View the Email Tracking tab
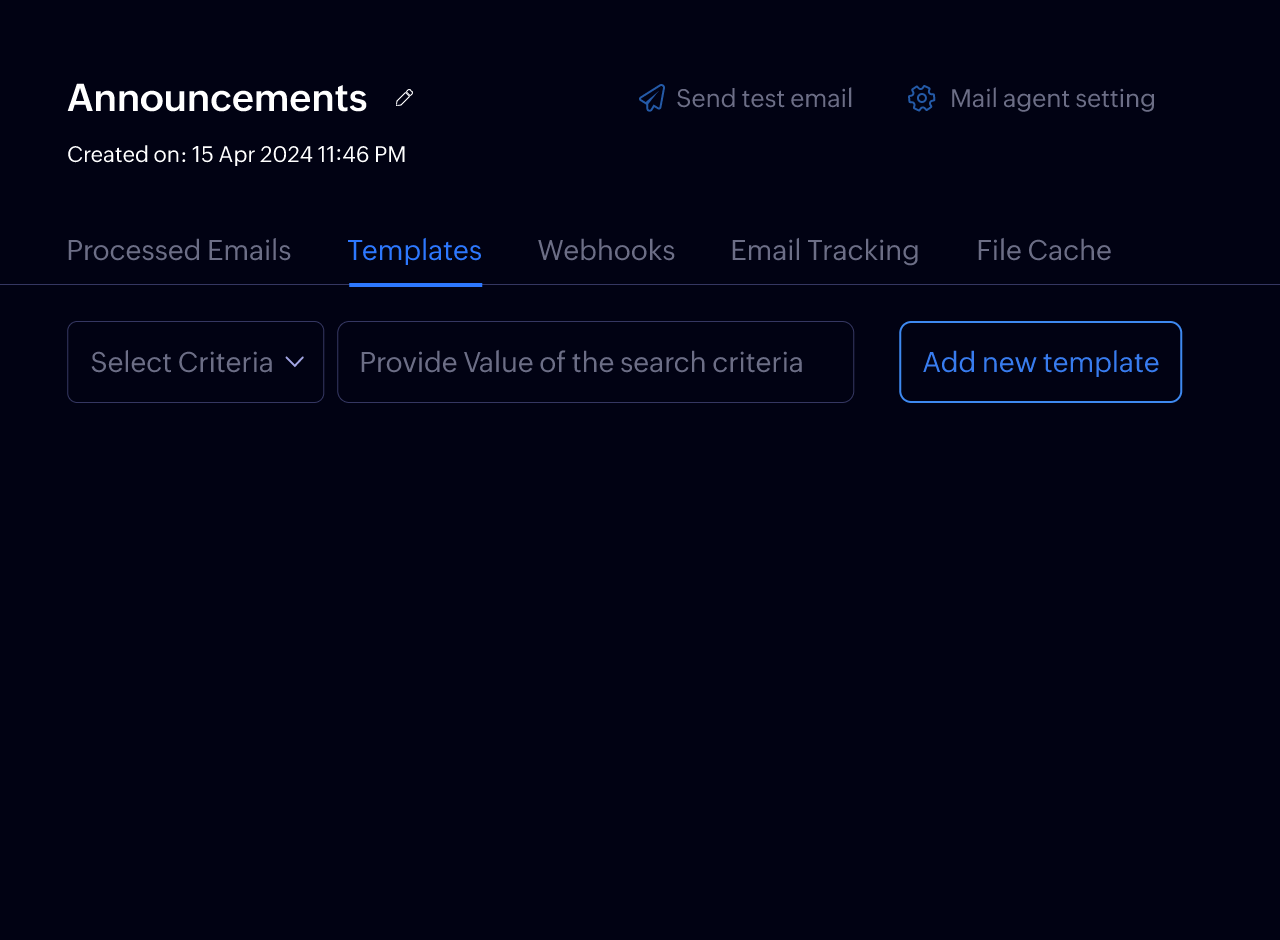 coord(824,250)
